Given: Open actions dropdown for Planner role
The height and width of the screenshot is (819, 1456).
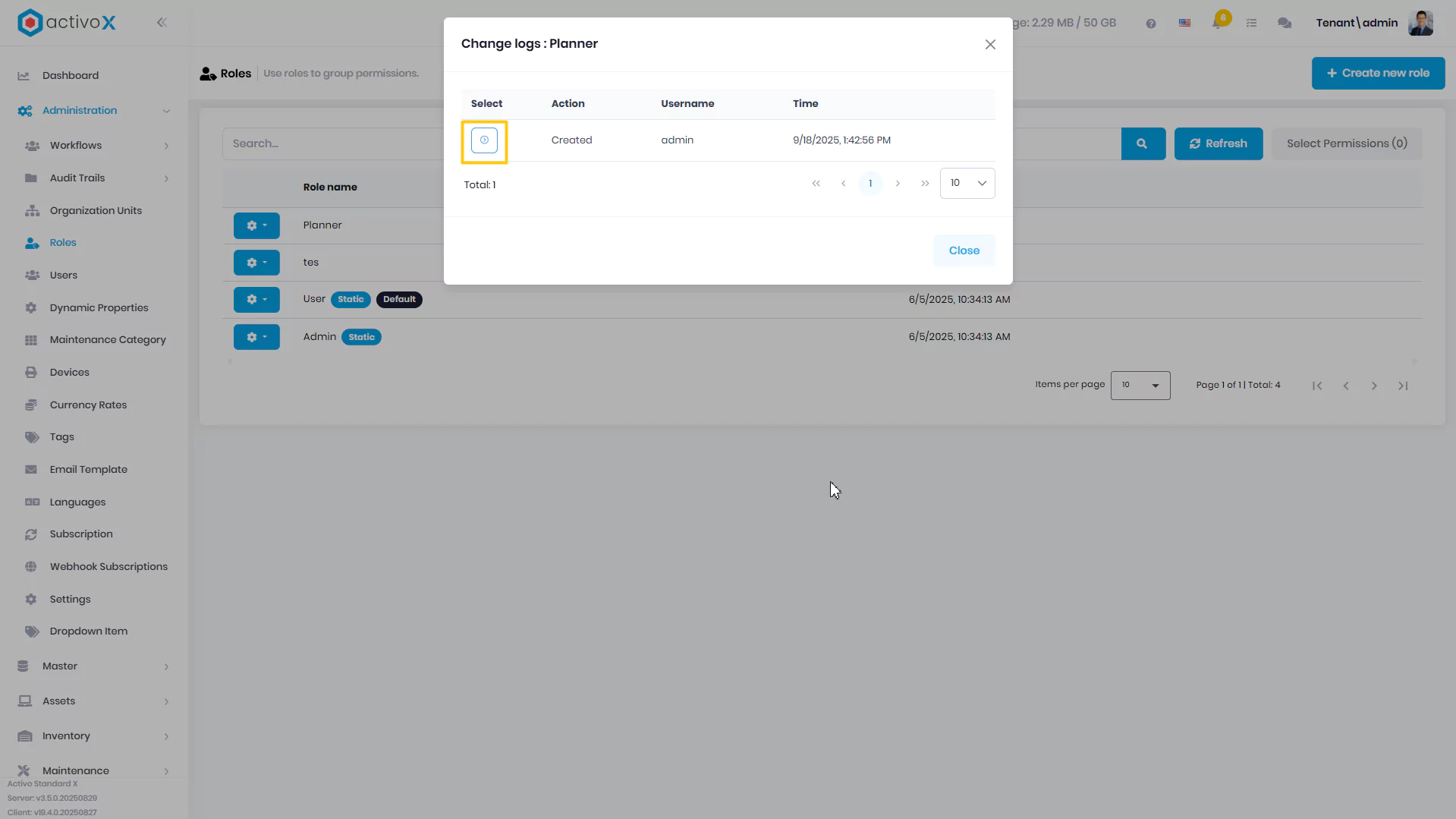Looking at the screenshot, I should (256, 226).
